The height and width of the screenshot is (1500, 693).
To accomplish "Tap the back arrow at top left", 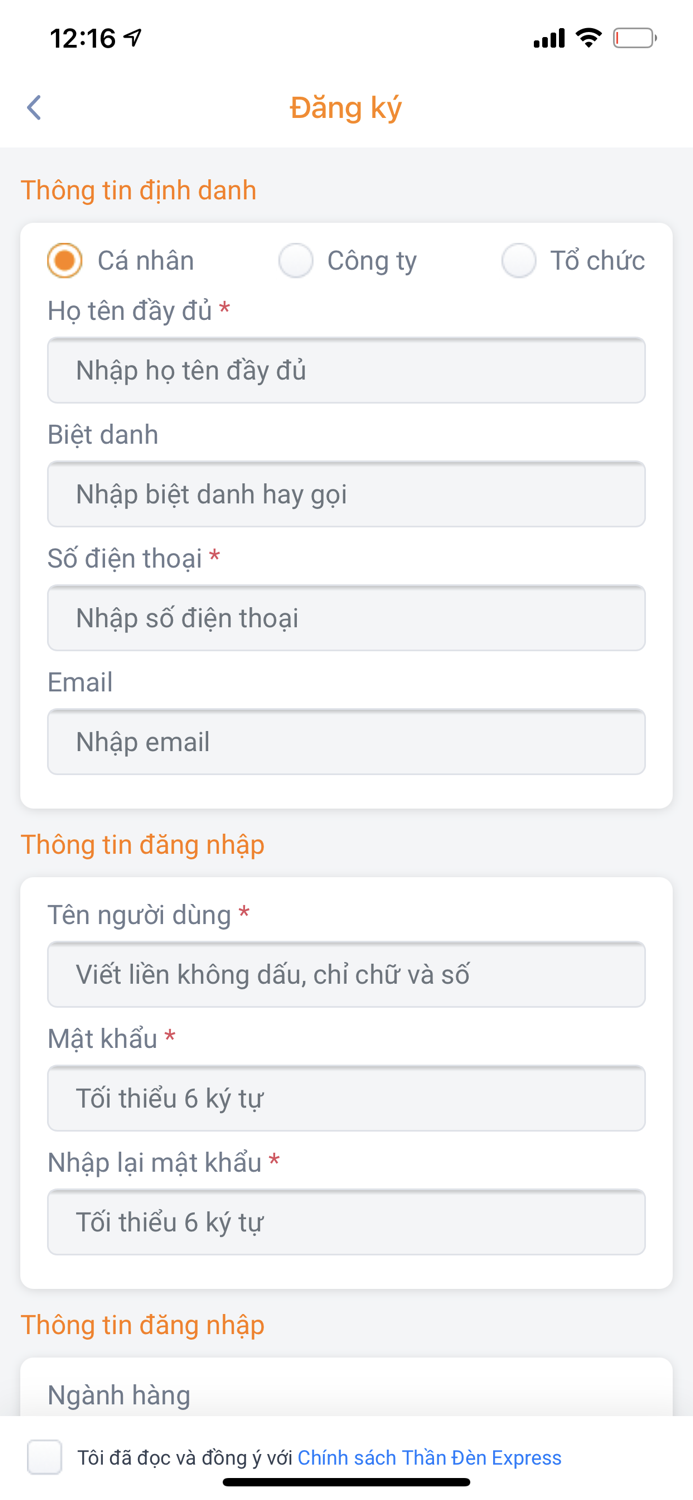I will (33, 107).
